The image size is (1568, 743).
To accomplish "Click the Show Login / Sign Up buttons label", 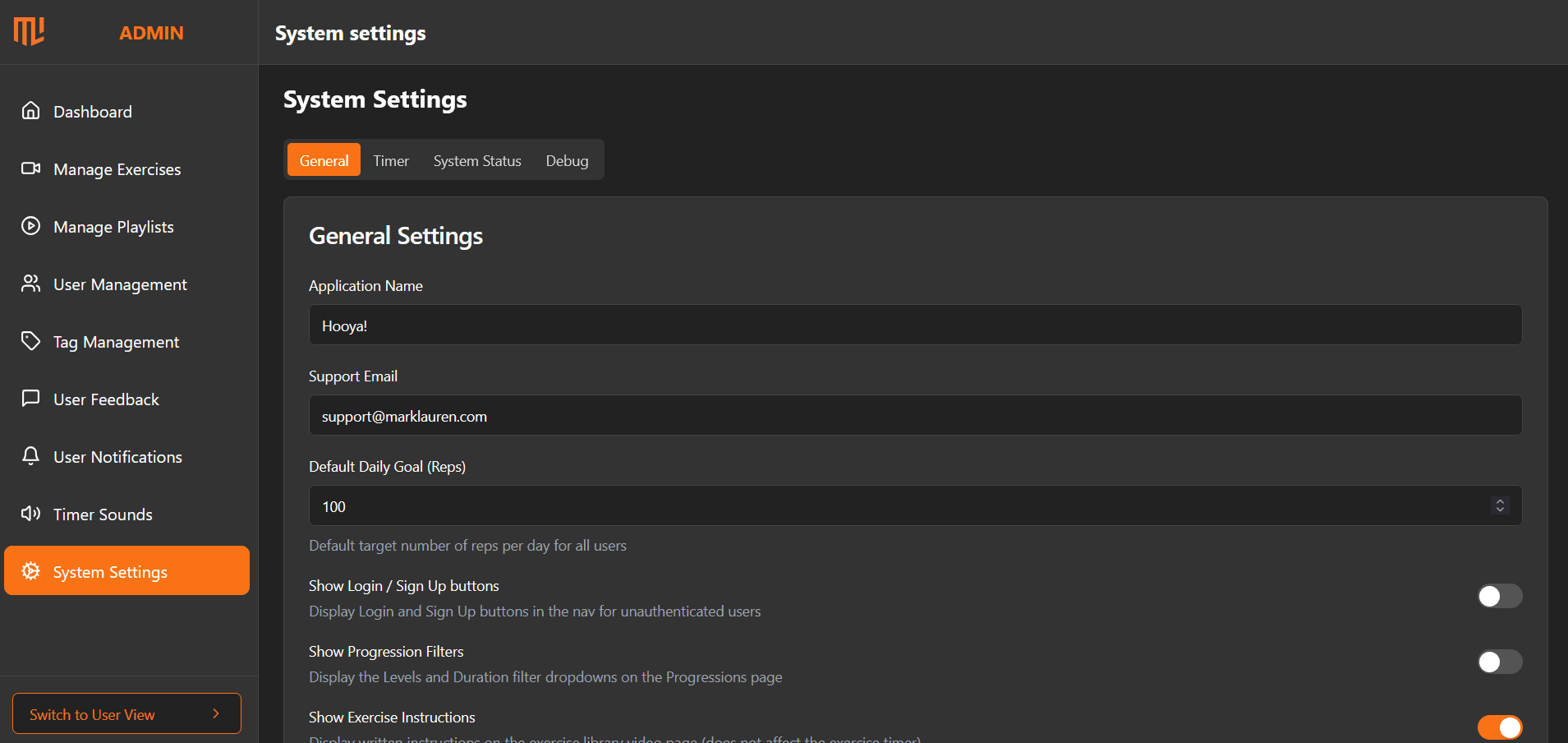I will 404,586.
